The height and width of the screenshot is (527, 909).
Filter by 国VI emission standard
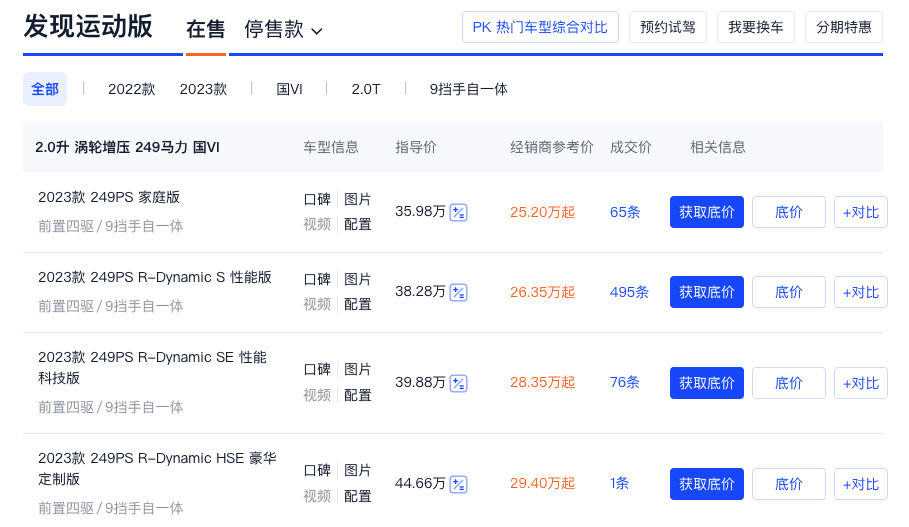pyautogui.click(x=289, y=89)
